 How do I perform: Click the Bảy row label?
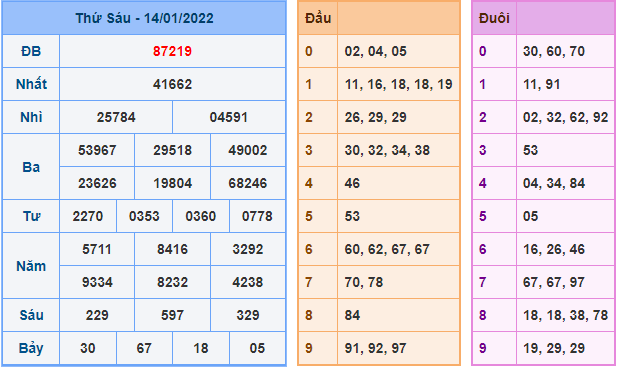click(31, 349)
